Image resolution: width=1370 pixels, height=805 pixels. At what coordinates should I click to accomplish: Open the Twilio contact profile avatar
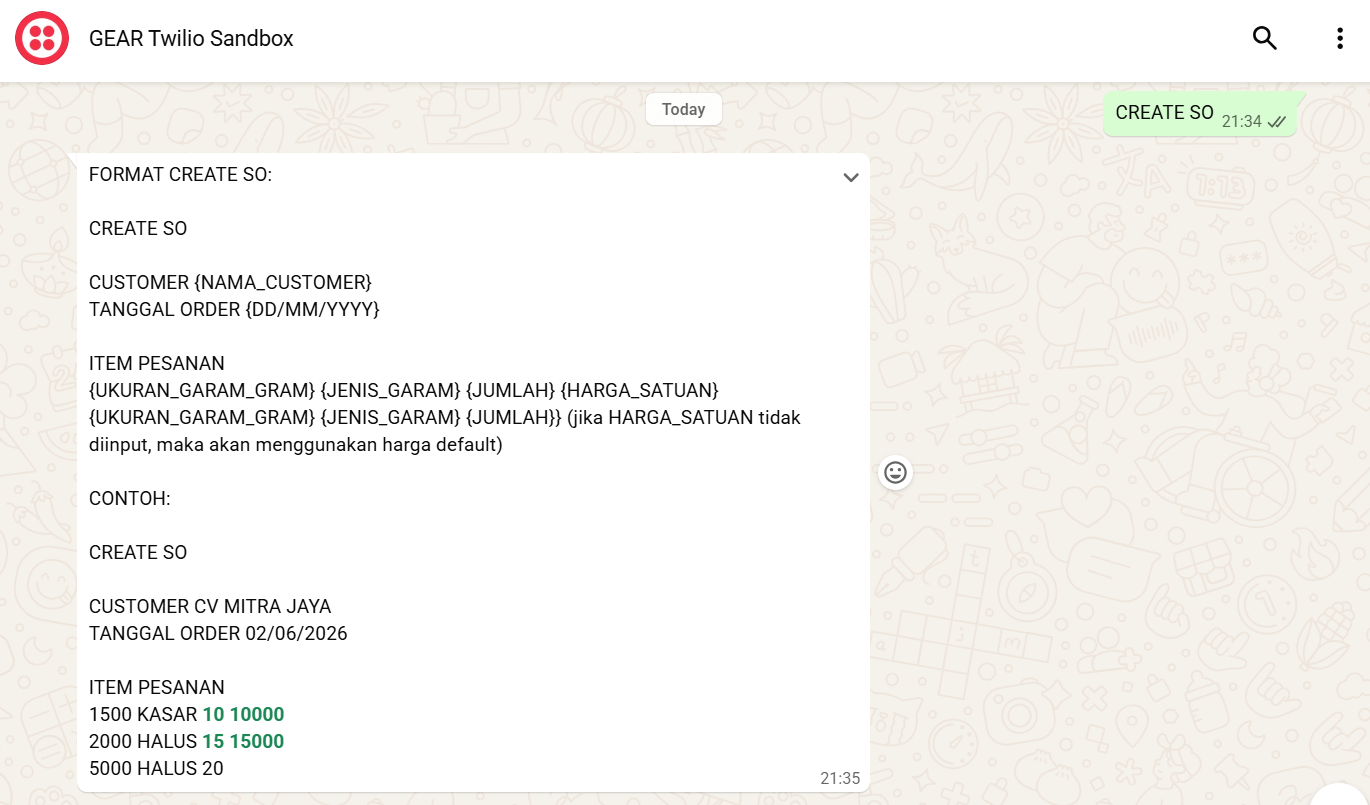click(42, 39)
